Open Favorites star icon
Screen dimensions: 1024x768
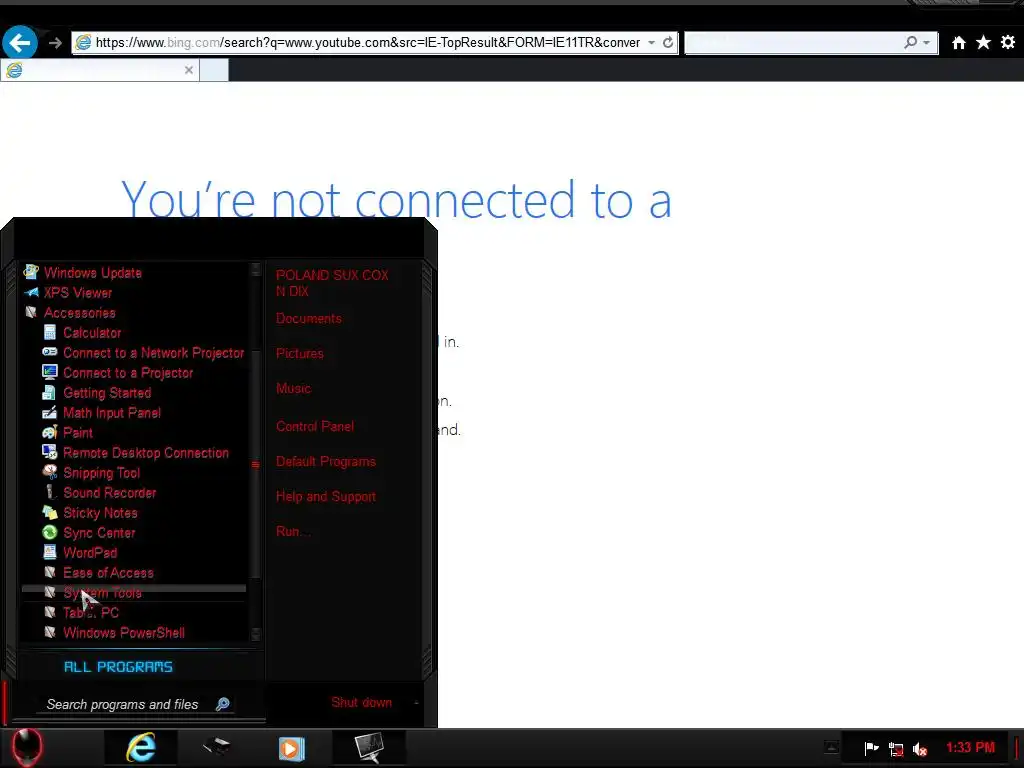click(983, 42)
